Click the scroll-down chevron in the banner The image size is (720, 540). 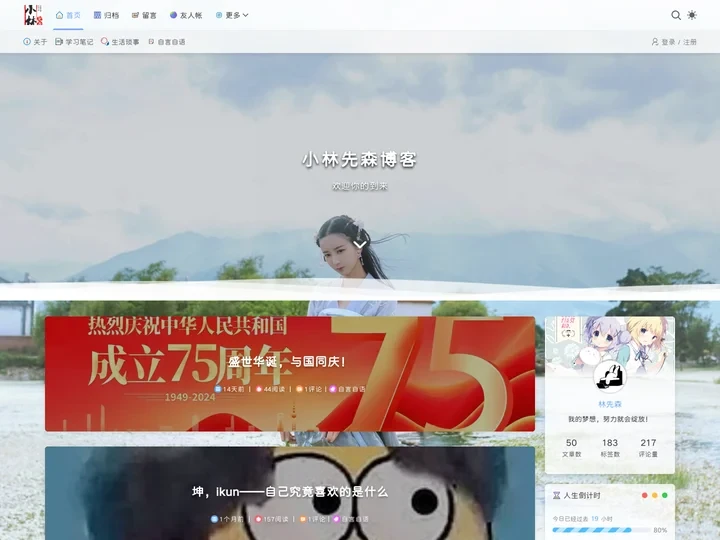360,244
